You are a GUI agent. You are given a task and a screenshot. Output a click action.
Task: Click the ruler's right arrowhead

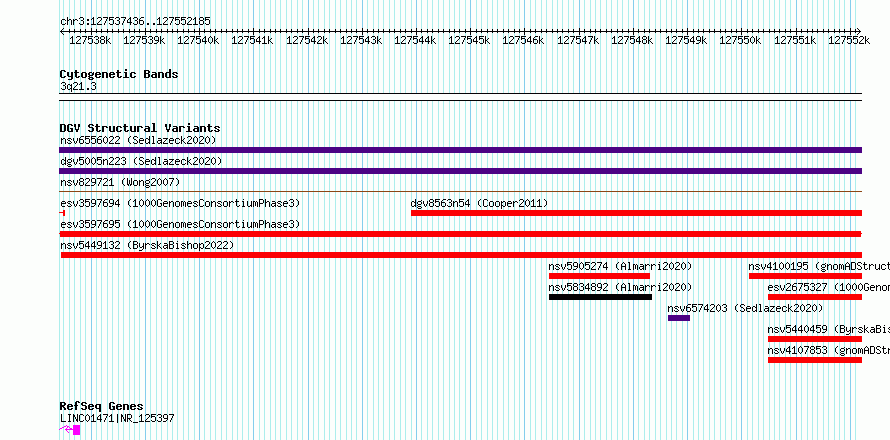858,31
